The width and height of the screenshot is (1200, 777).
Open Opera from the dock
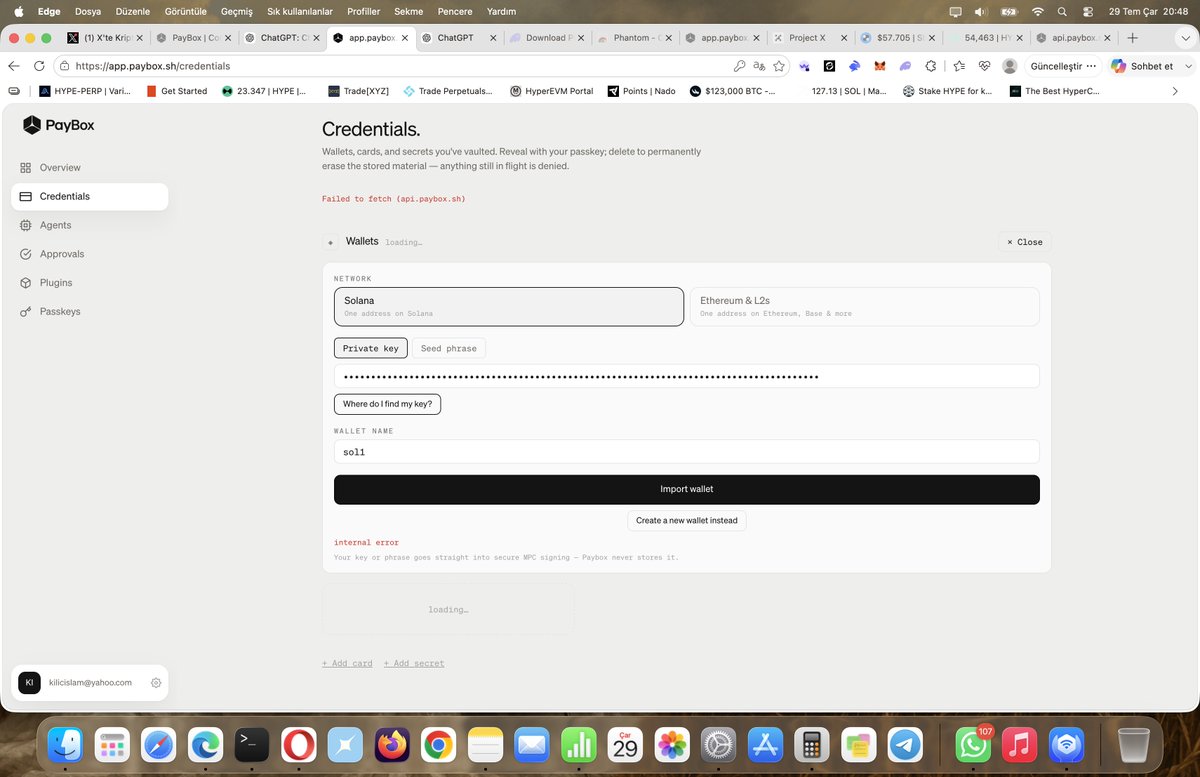tap(299, 745)
